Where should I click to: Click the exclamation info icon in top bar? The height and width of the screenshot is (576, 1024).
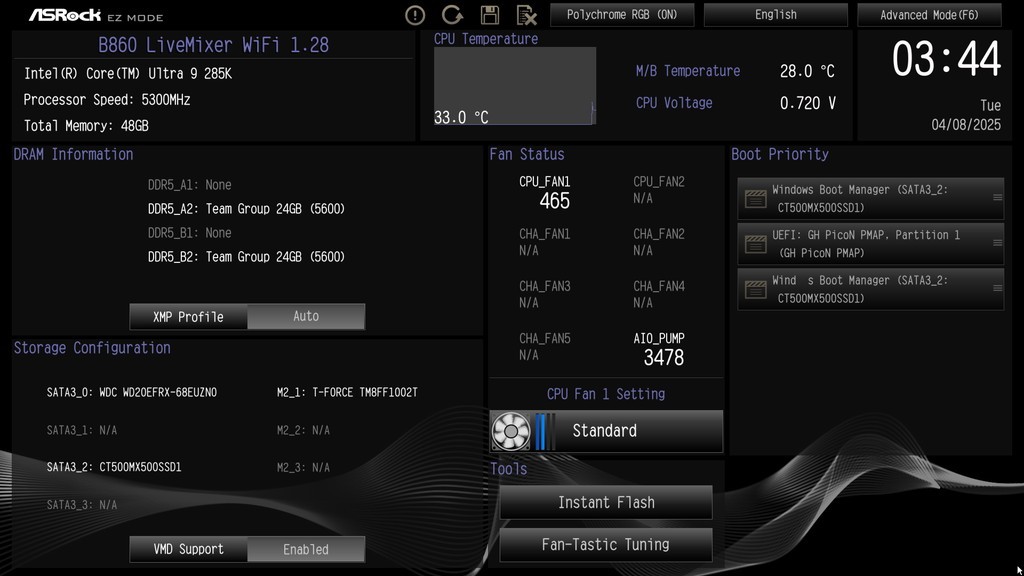[x=415, y=15]
